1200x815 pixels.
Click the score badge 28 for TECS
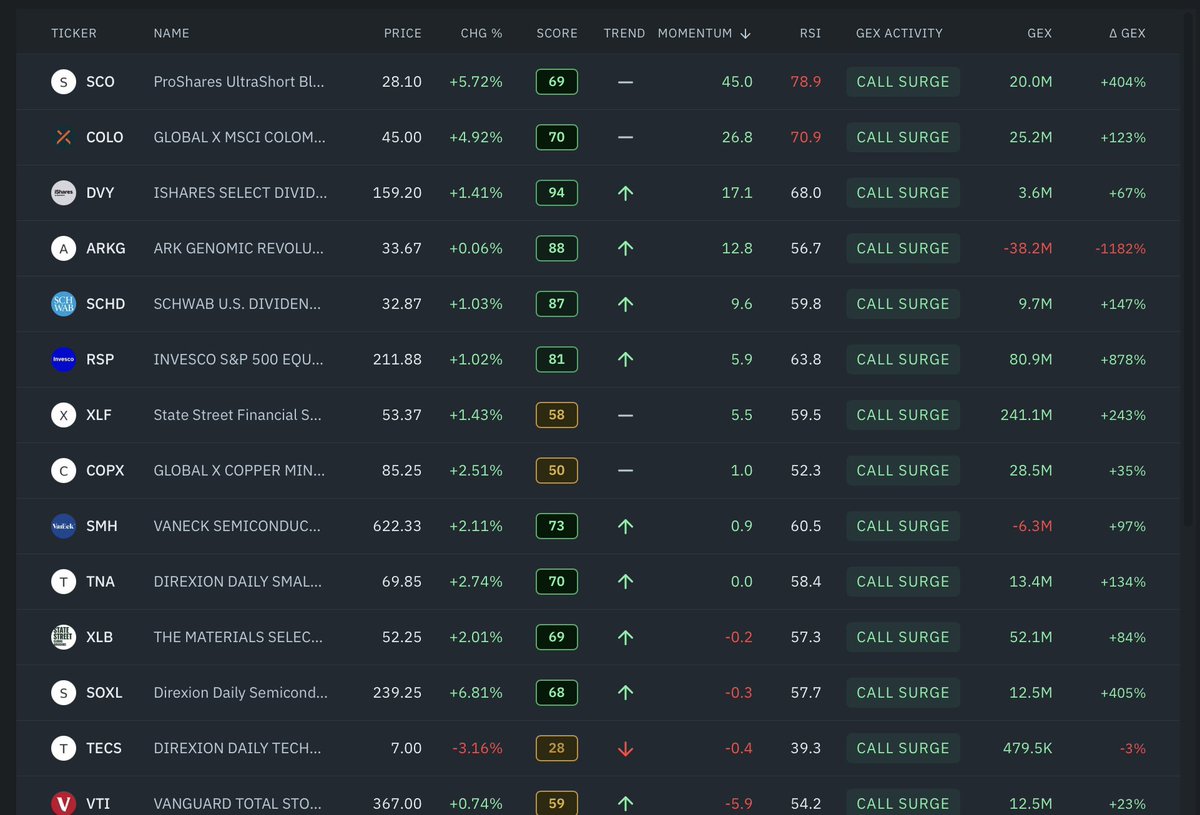coord(557,748)
